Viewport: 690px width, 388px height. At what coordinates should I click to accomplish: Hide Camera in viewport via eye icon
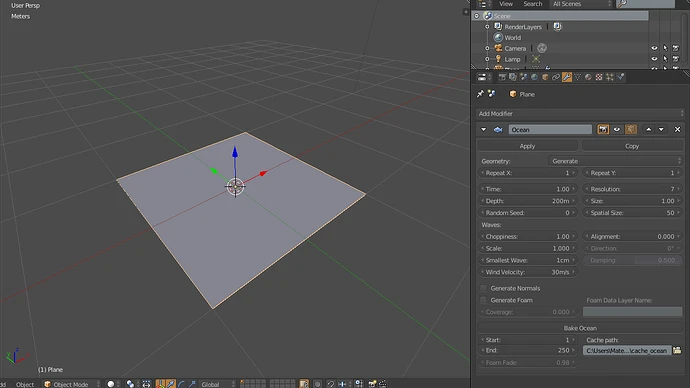click(654, 48)
